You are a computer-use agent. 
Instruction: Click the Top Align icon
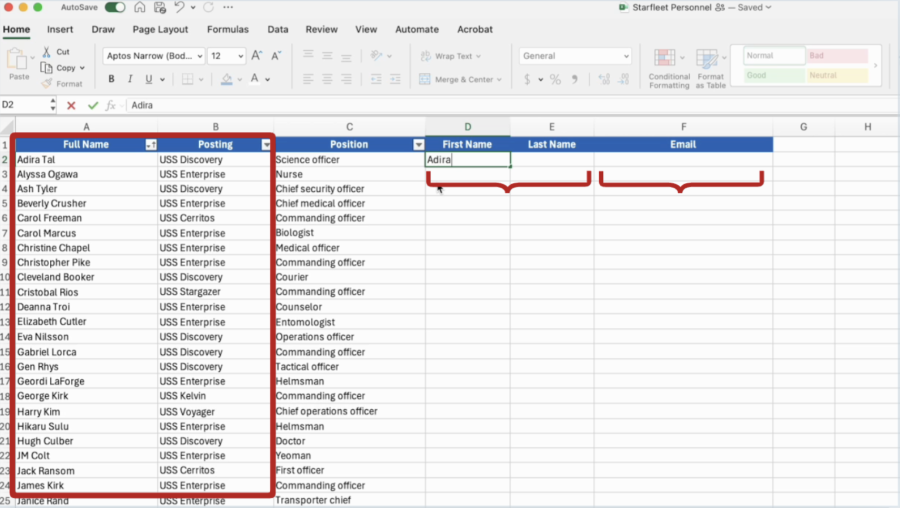[x=308, y=56]
